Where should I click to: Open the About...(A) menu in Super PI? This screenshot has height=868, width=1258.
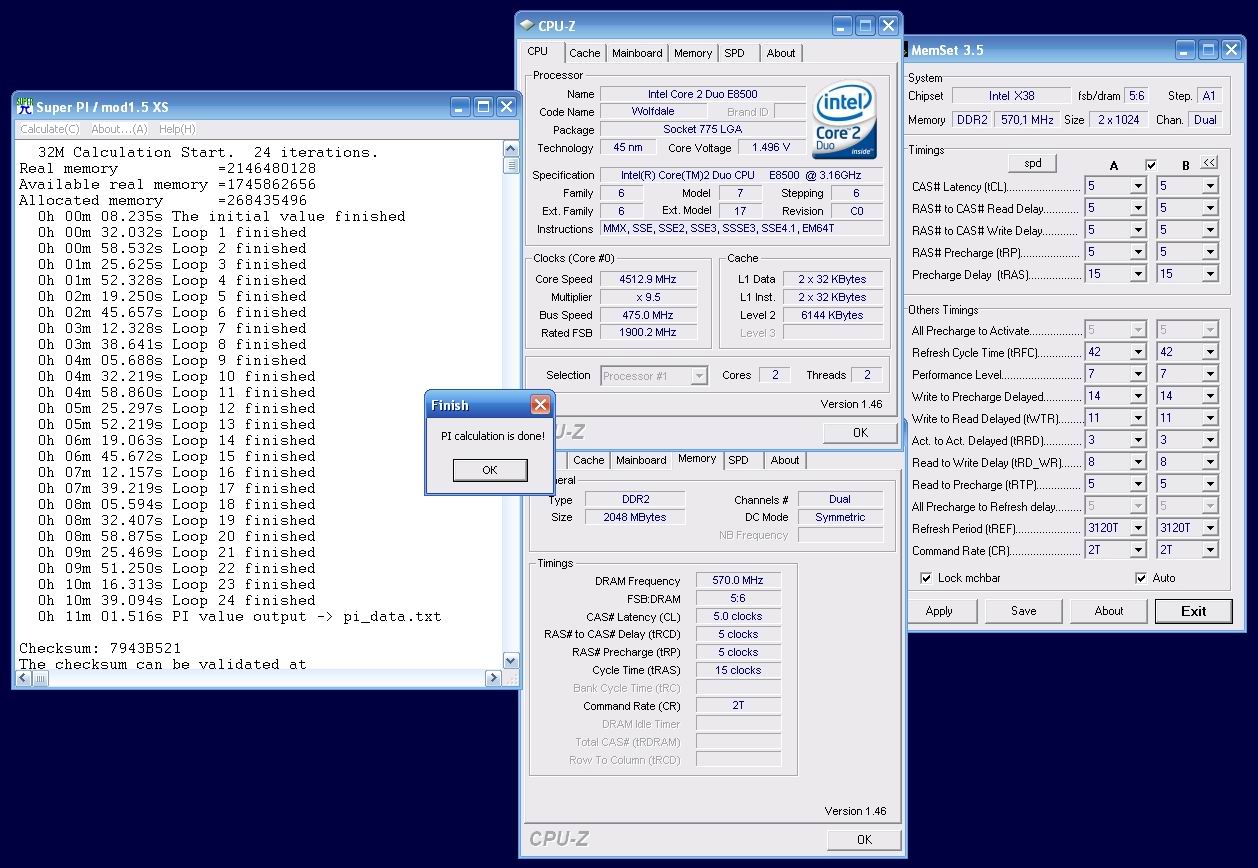click(119, 129)
